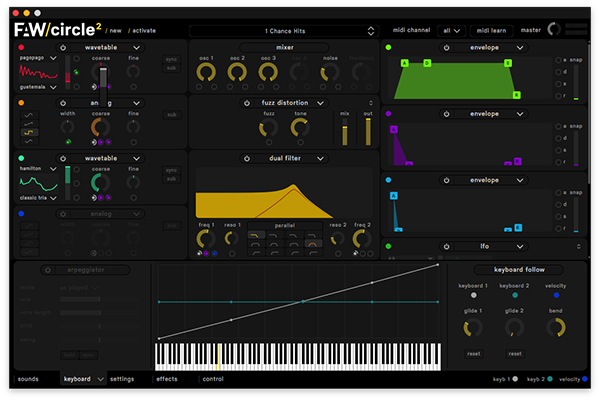Select the 'a' snap radio in green envelope
Screen dimensions: 600x400
tap(558, 60)
